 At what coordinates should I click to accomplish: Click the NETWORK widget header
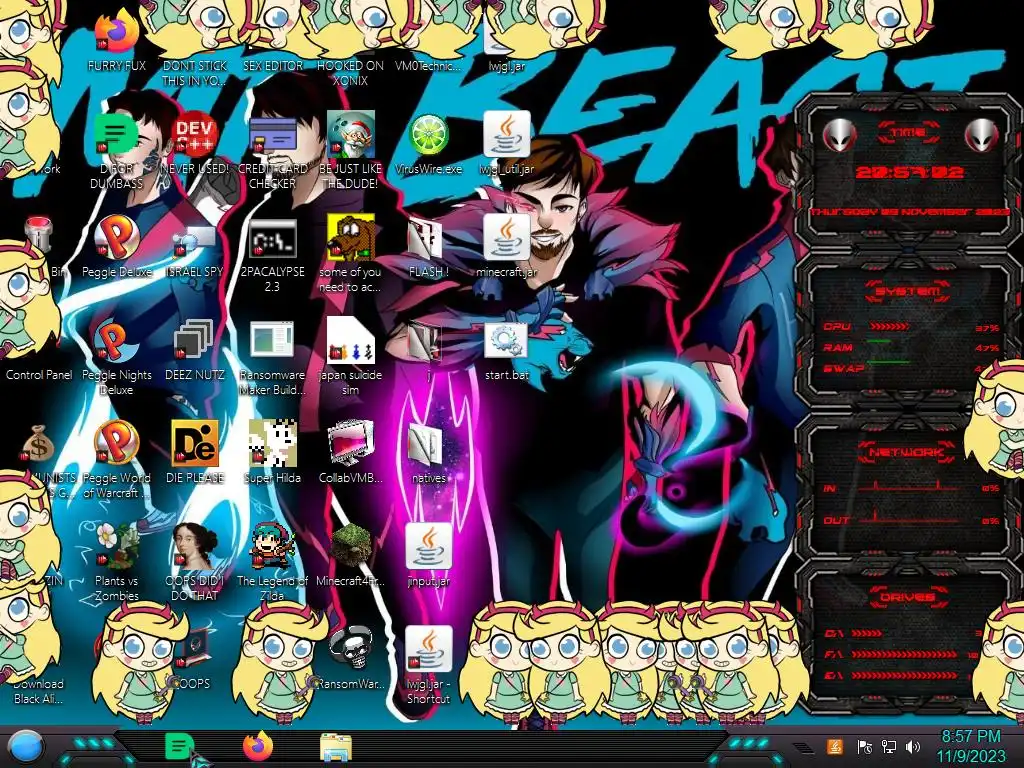coord(906,452)
